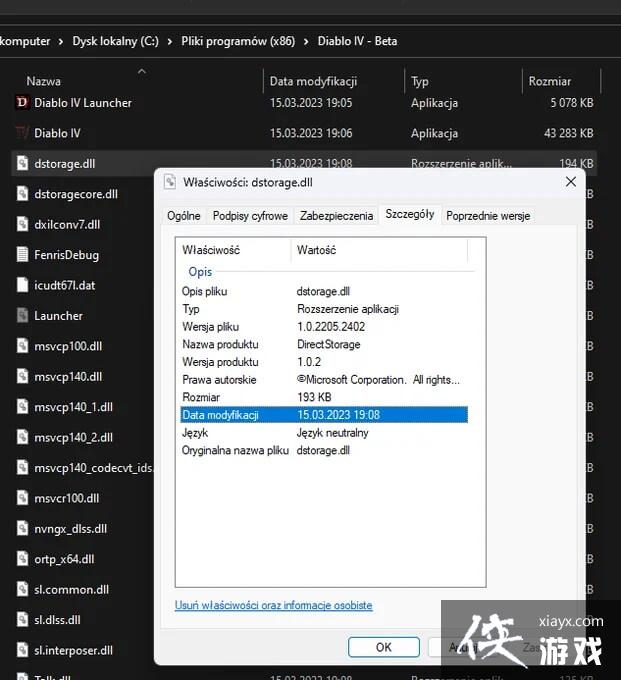Screen dimensions: 621x680
Task: Click the msvcp100.dll file icon
Action: [x=22, y=346]
